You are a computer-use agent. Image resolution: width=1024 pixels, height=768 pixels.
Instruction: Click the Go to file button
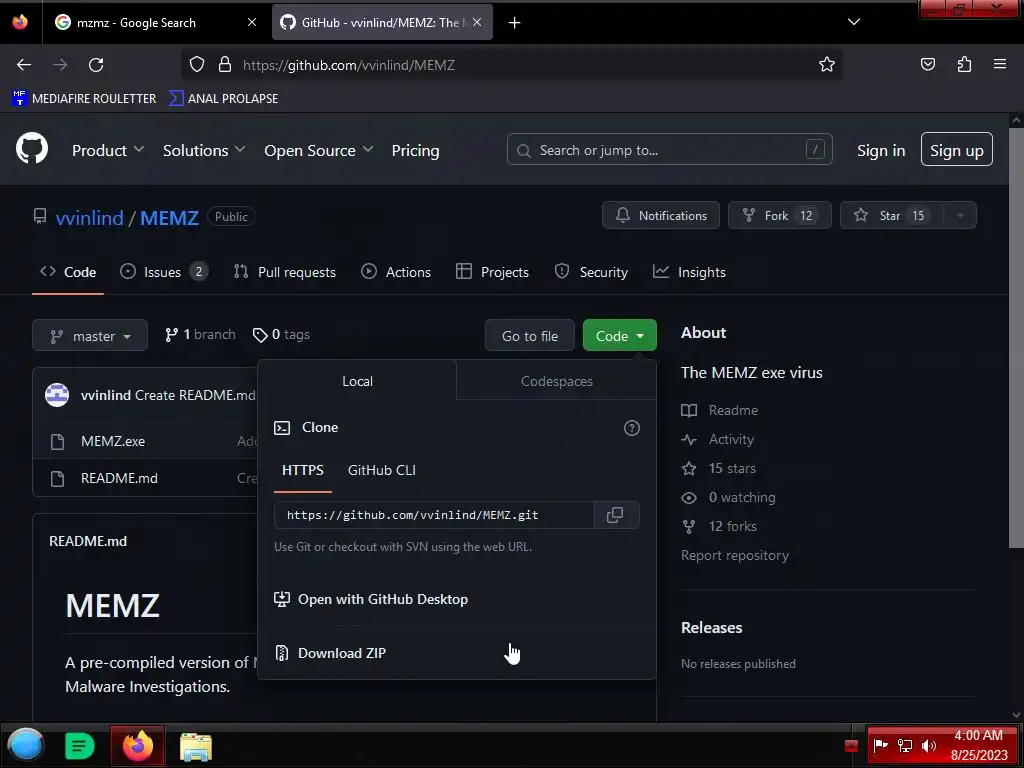530,336
